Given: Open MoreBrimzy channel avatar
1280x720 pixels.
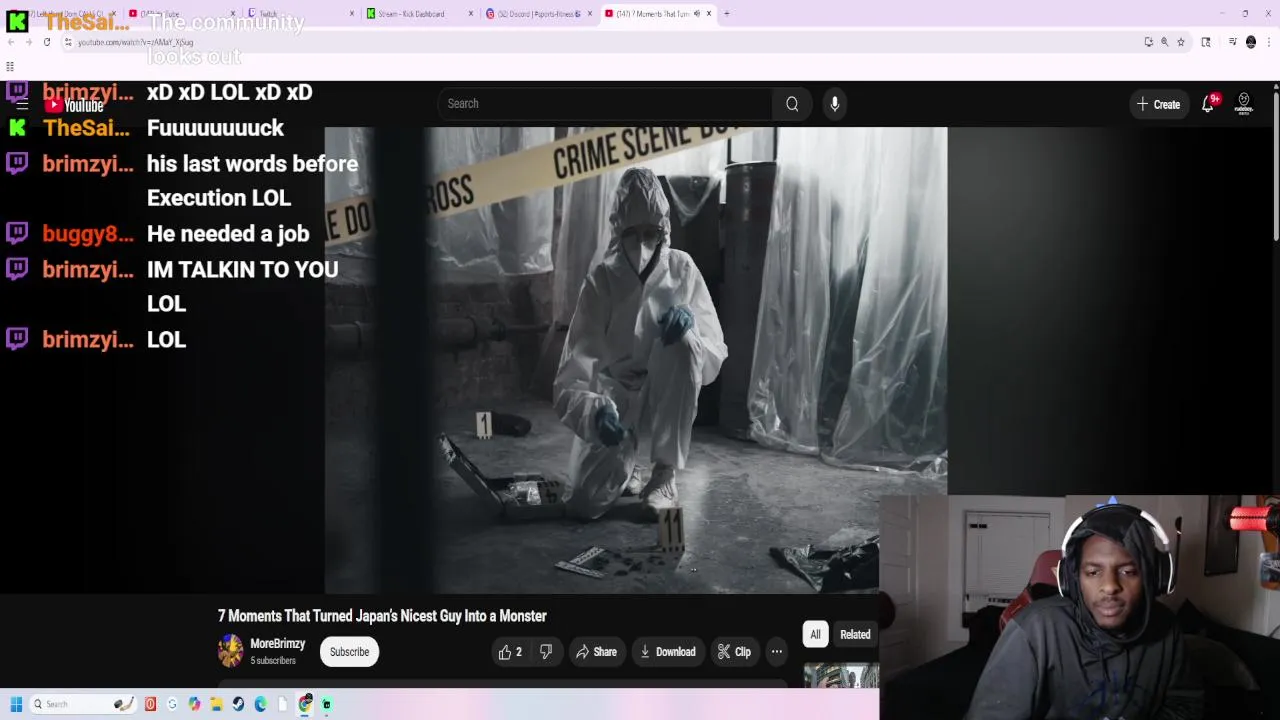Looking at the screenshot, I should click(231, 651).
